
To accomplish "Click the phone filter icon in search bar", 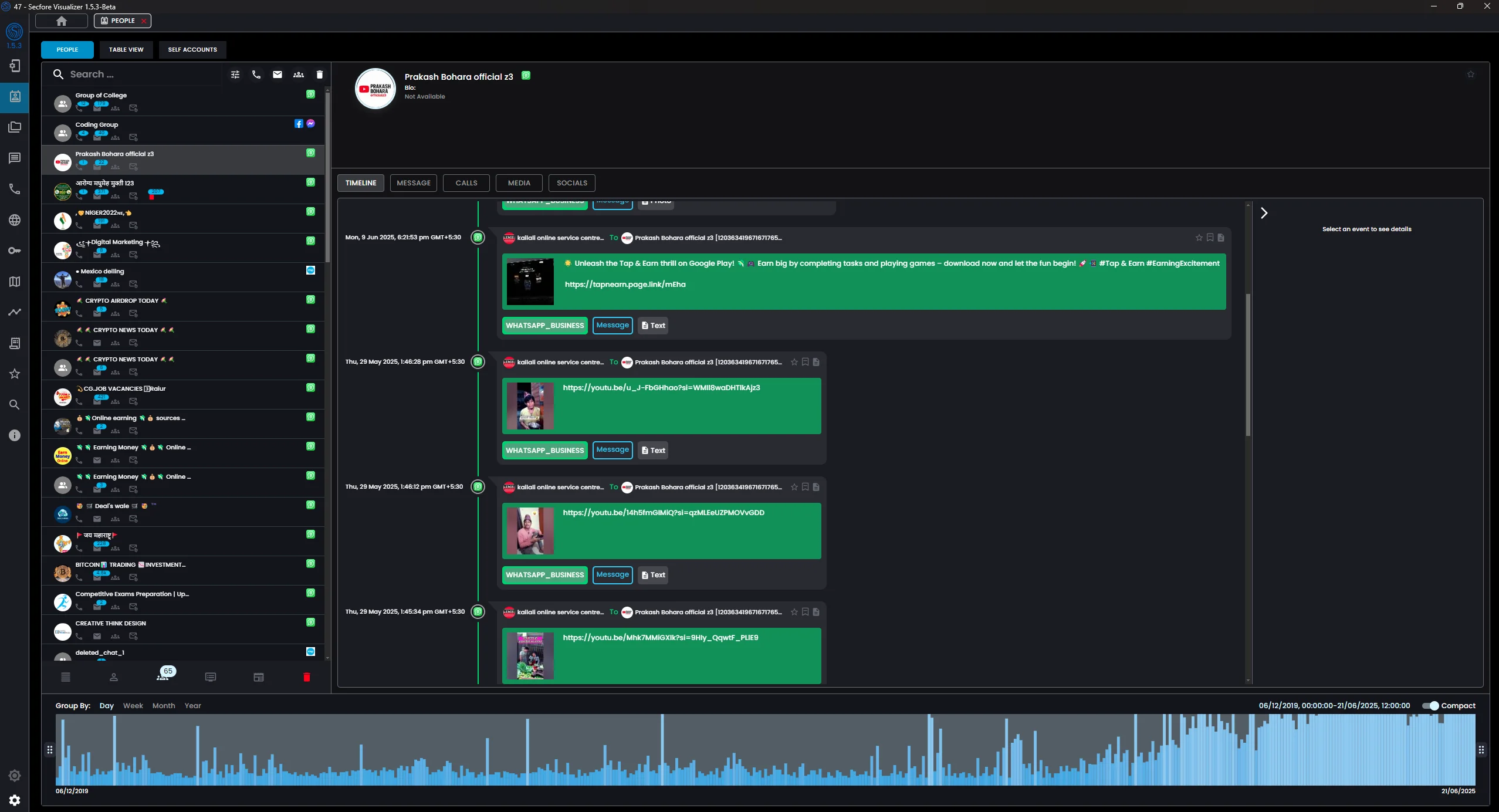I will click(256, 75).
